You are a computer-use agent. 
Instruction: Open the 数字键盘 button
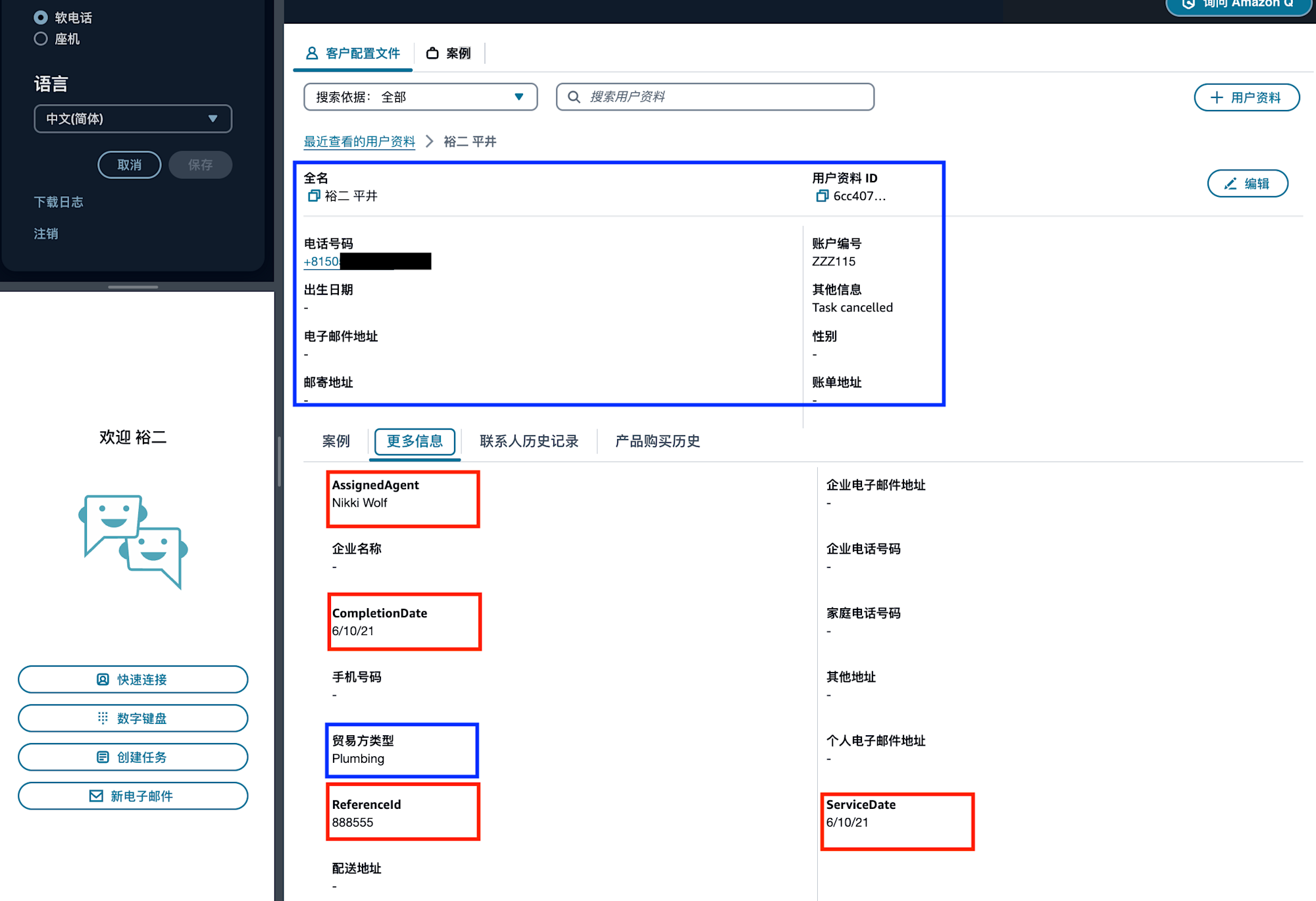coord(133,718)
